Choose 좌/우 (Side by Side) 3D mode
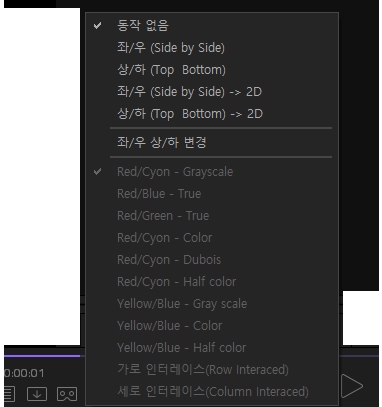382x407 pixels. pyautogui.click(x=212, y=48)
